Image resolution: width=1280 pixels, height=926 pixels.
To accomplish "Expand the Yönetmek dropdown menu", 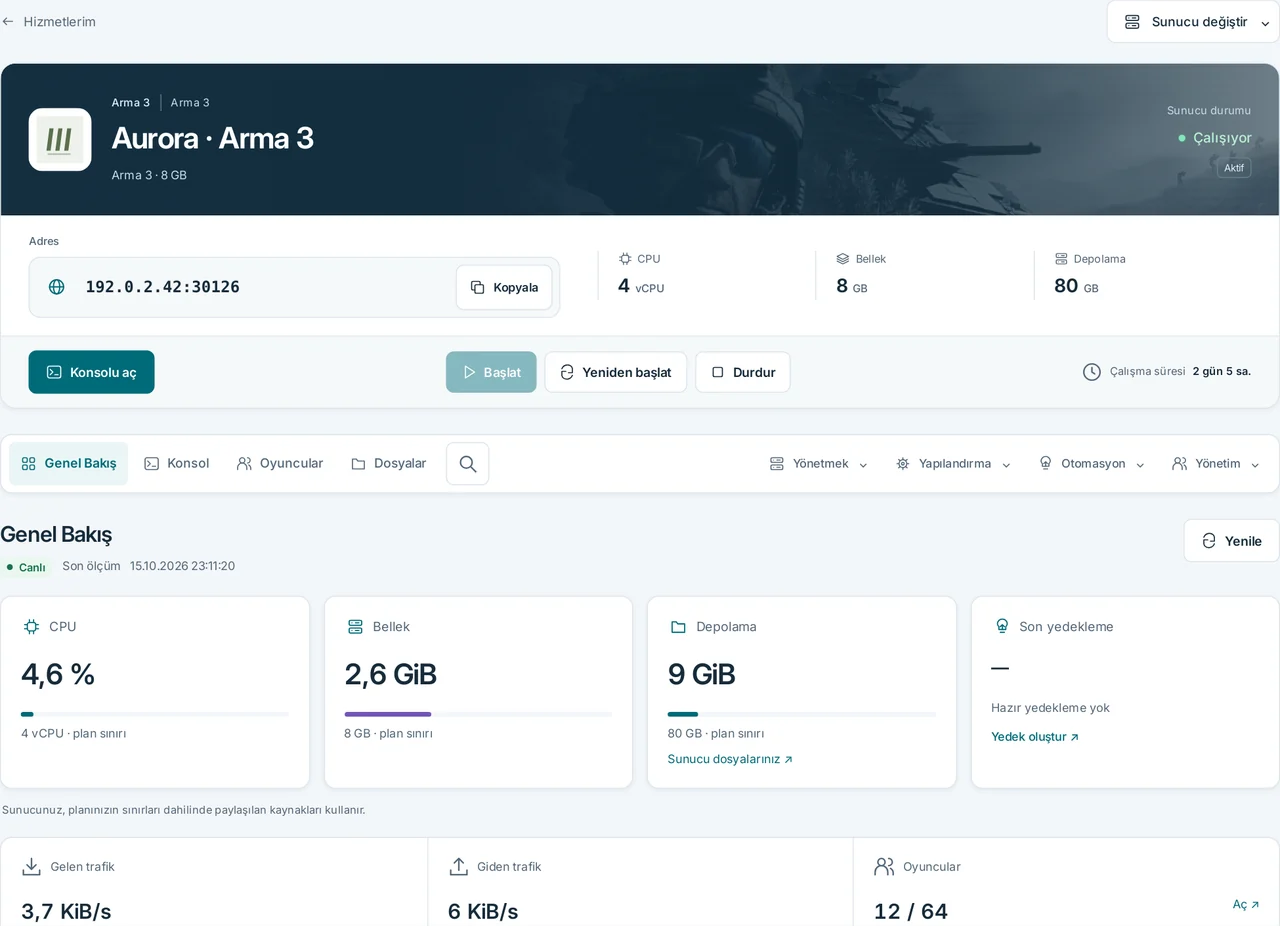I will coord(819,464).
